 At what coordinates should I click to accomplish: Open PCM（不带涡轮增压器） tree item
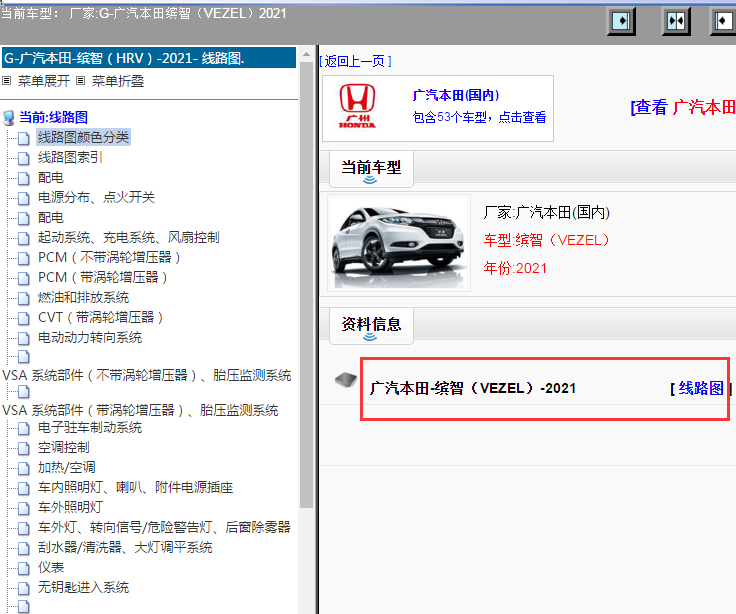(109, 257)
